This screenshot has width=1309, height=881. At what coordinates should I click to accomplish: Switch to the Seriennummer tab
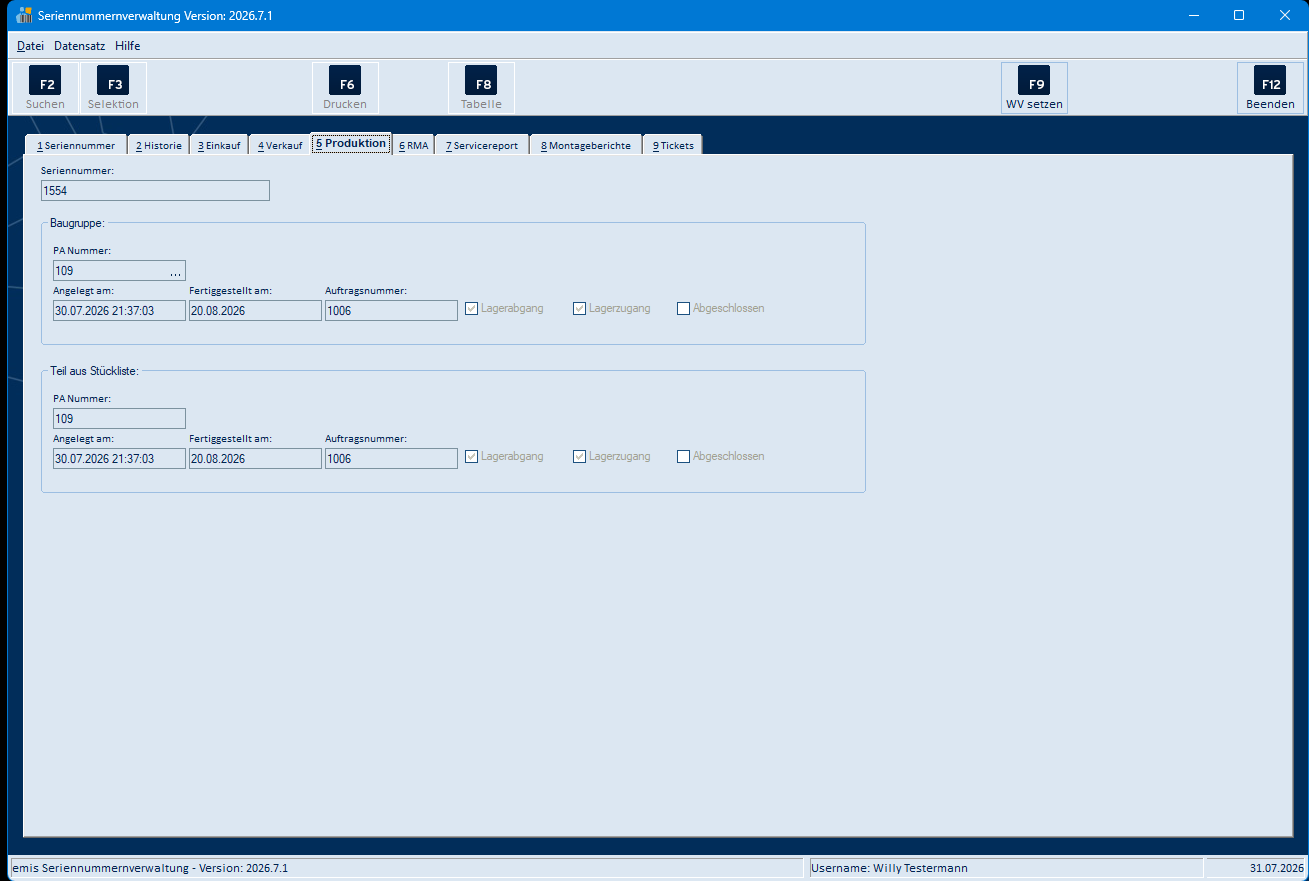(x=76, y=145)
